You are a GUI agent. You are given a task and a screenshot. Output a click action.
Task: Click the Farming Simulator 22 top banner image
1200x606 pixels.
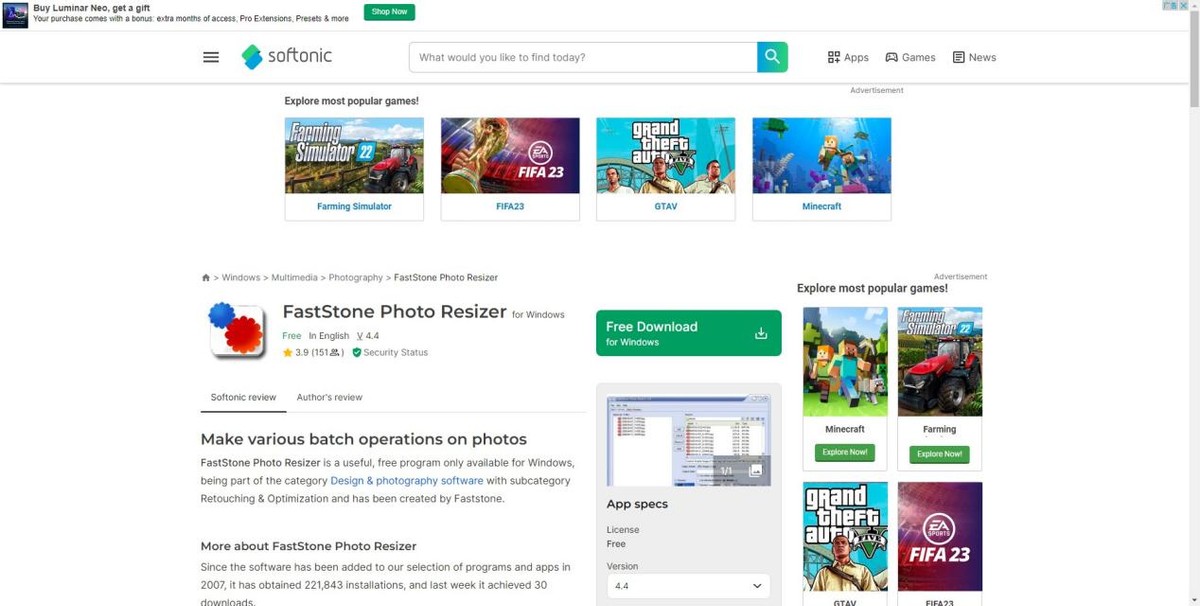point(354,155)
